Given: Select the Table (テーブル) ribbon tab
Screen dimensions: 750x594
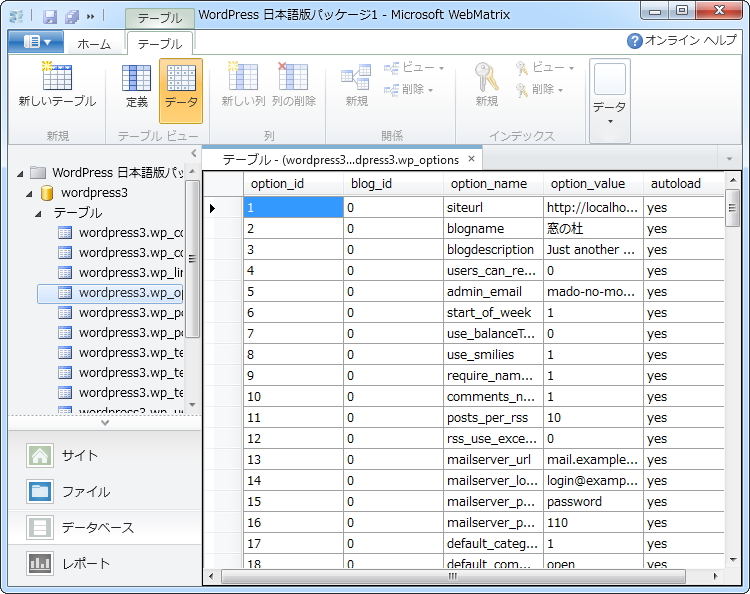Looking at the screenshot, I should tap(160, 44).
